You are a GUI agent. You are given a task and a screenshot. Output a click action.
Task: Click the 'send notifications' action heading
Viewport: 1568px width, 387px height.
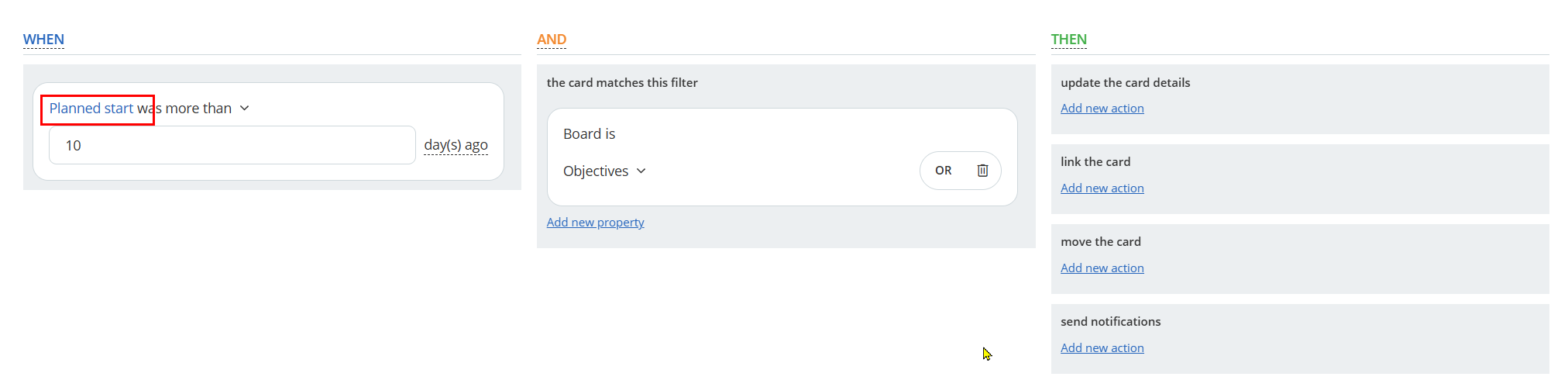[1110, 322]
